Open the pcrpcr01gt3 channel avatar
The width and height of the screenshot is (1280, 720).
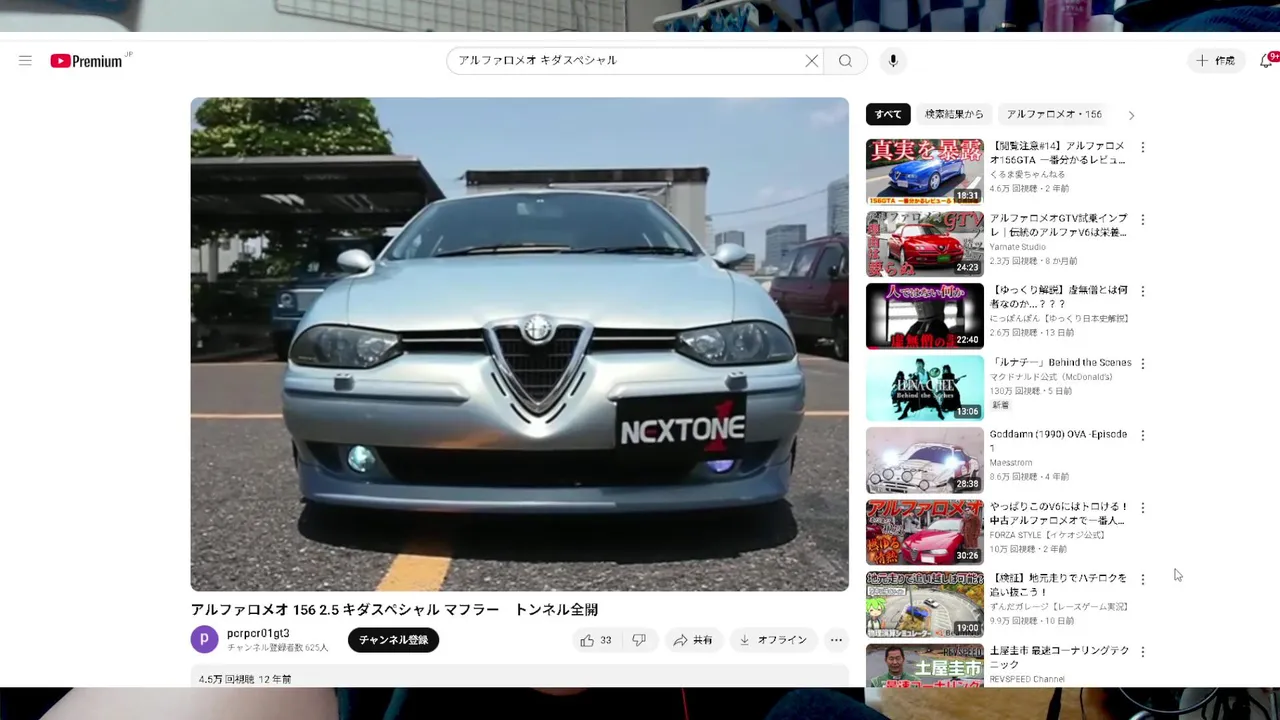204,640
